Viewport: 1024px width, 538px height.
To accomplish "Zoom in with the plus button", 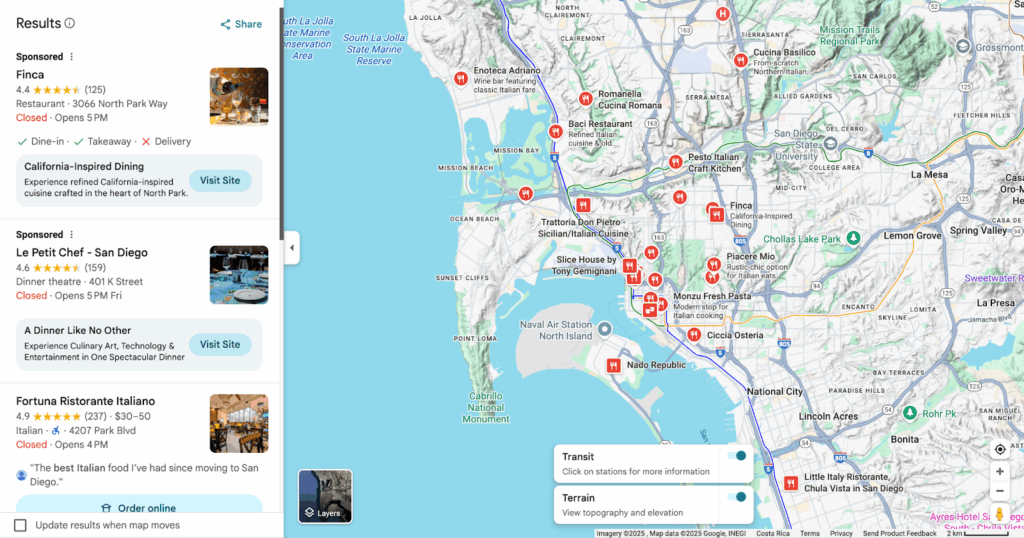I will click(999, 471).
